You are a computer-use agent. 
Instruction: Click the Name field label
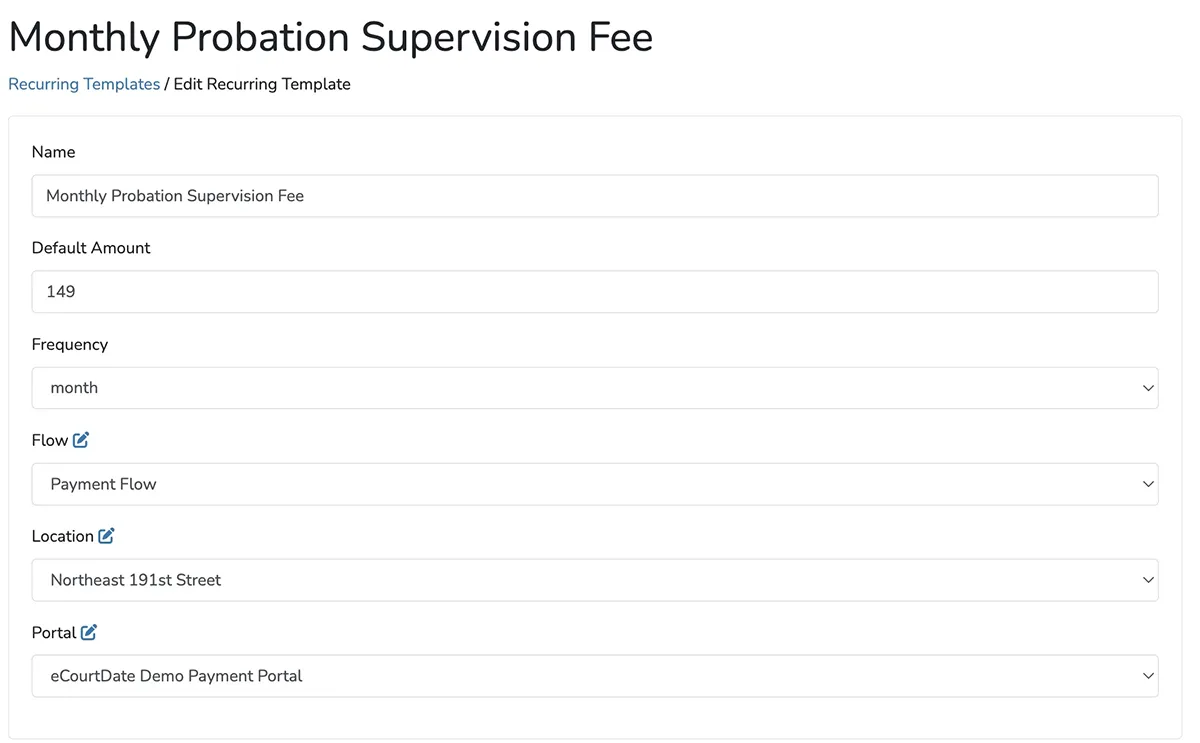[x=53, y=151]
